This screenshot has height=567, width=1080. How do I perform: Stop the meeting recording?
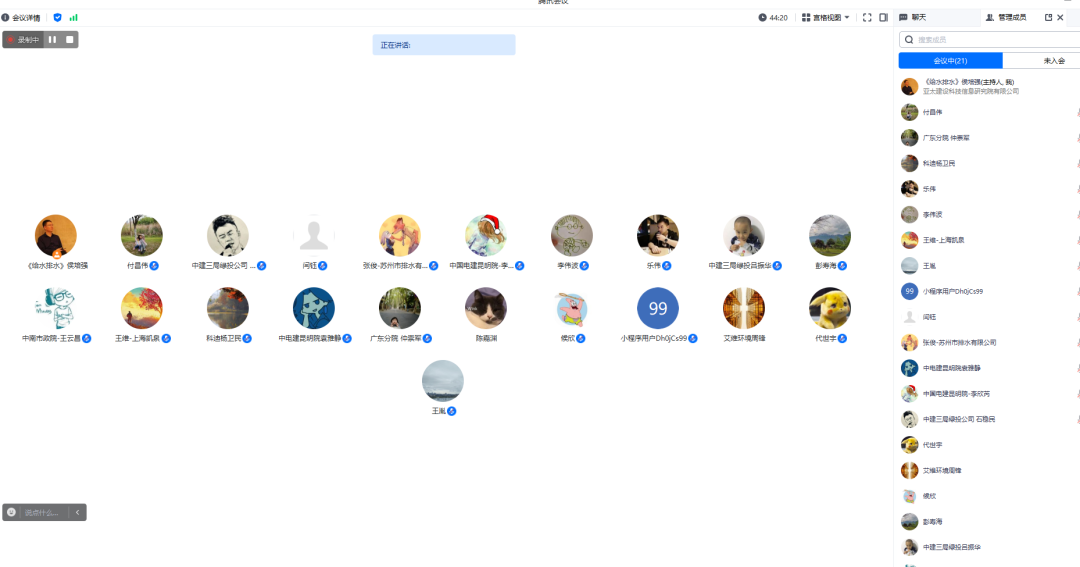click(69, 39)
